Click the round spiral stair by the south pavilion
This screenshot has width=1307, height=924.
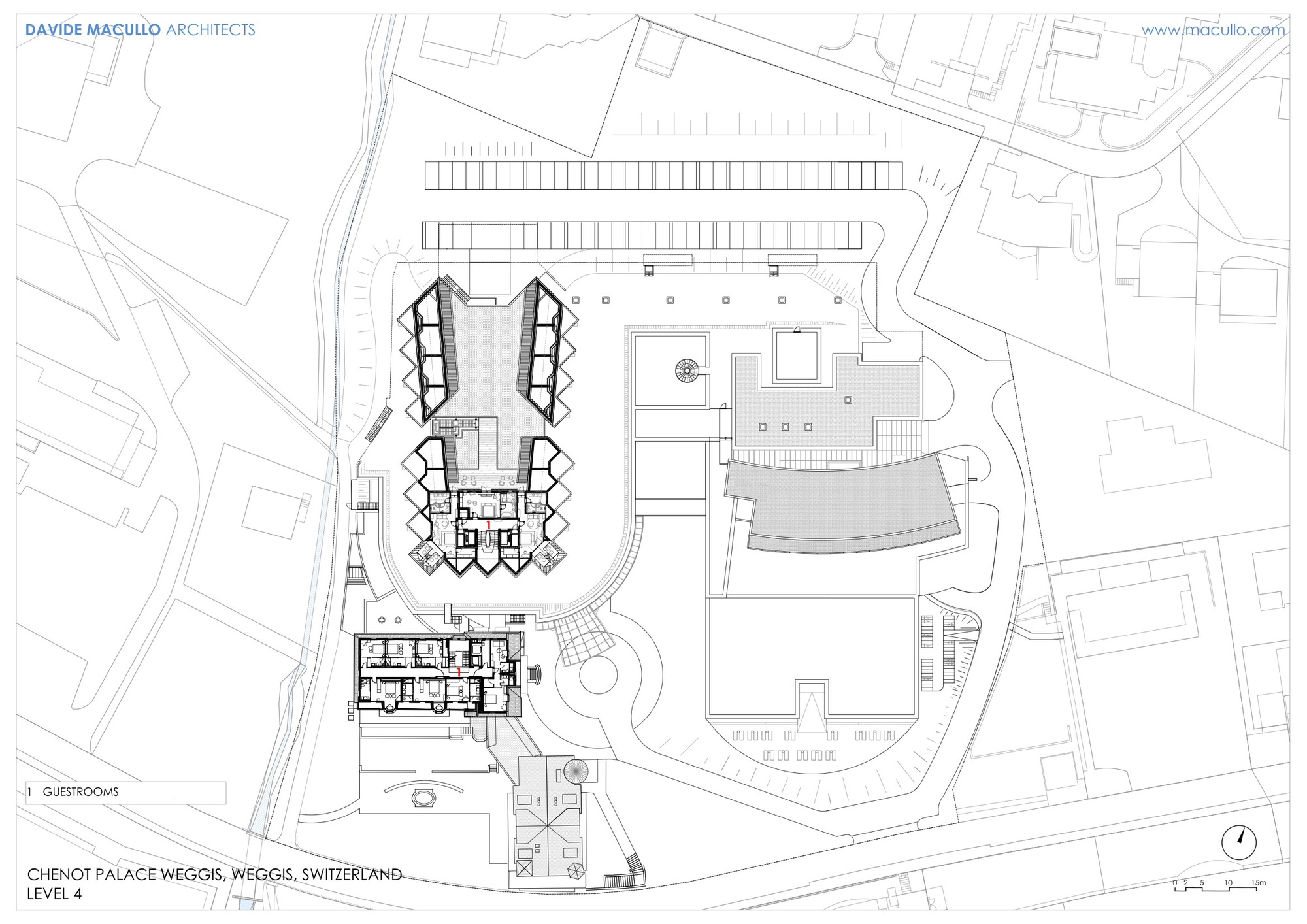(x=576, y=772)
